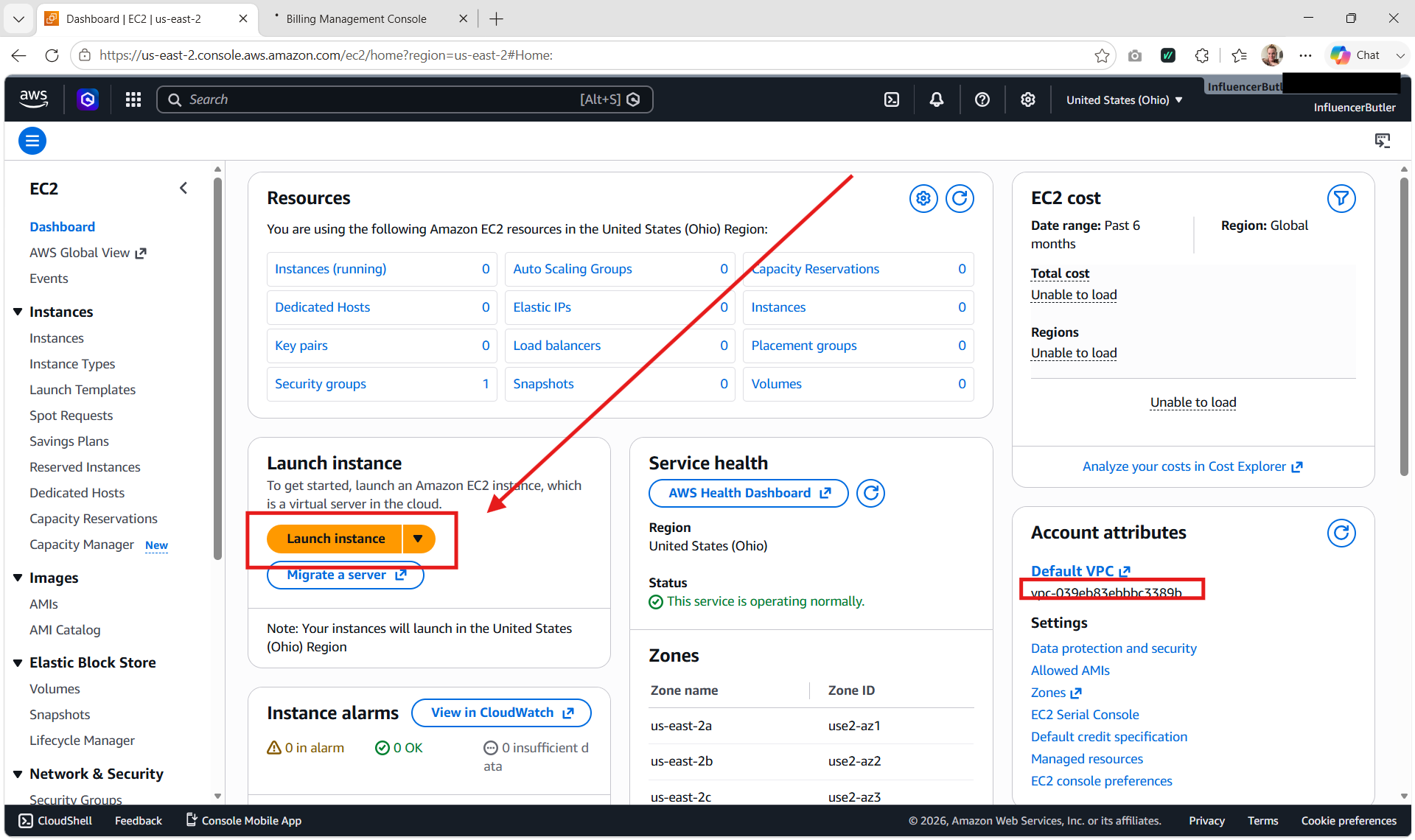Screen dimensions: 1415x840
Task: Open the Security groups resource link
Action: pyautogui.click(x=320, y=384)
